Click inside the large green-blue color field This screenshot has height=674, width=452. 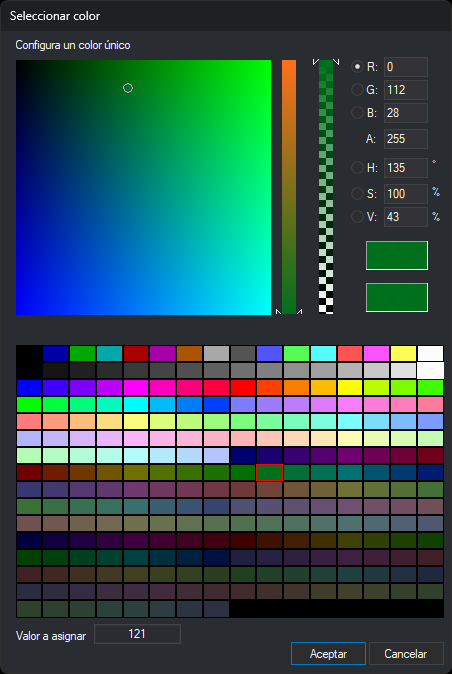pyautogui.click(x=144, y=187)
